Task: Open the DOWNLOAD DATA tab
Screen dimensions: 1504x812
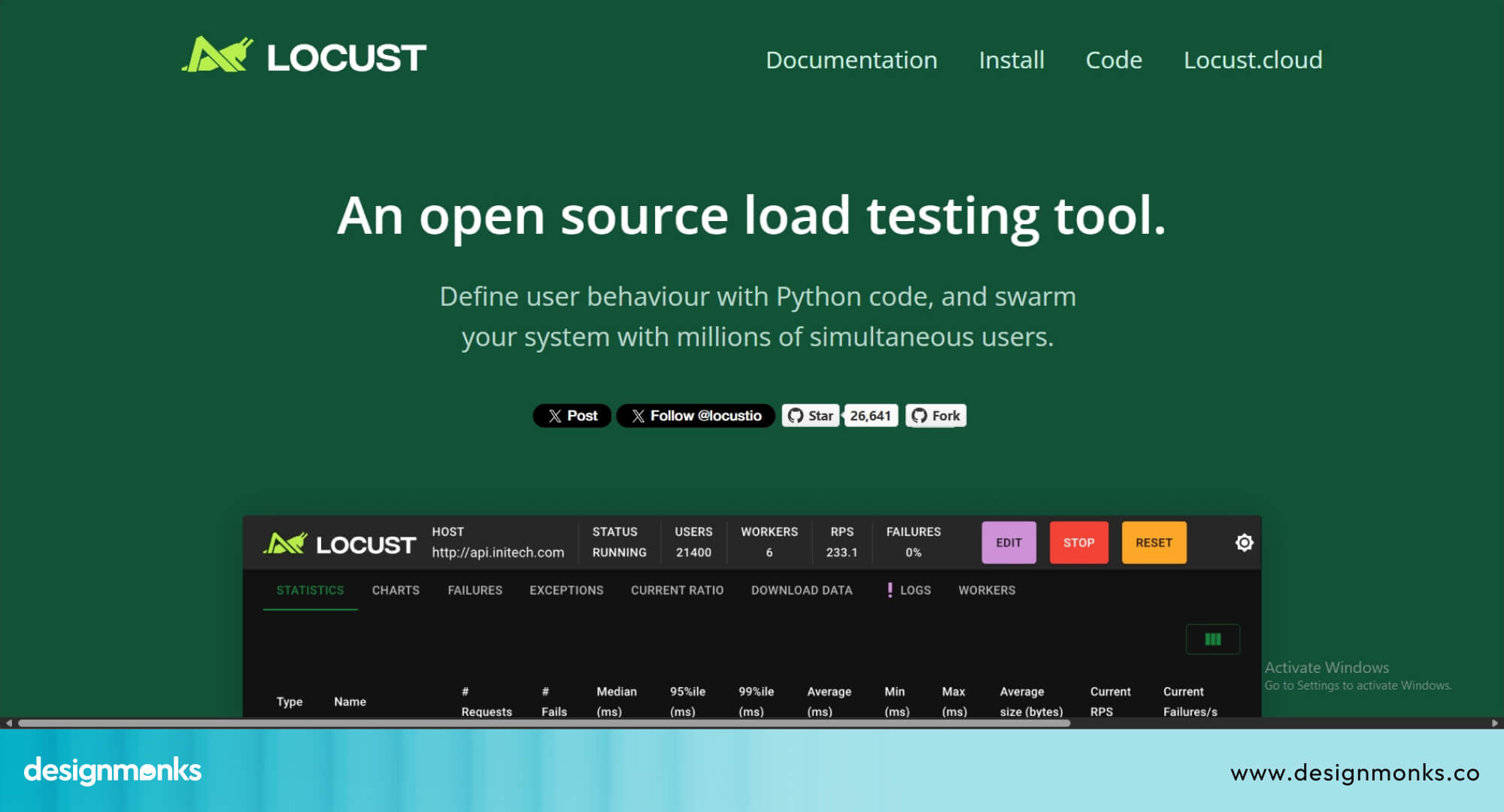Action: [x=802, y=590]
